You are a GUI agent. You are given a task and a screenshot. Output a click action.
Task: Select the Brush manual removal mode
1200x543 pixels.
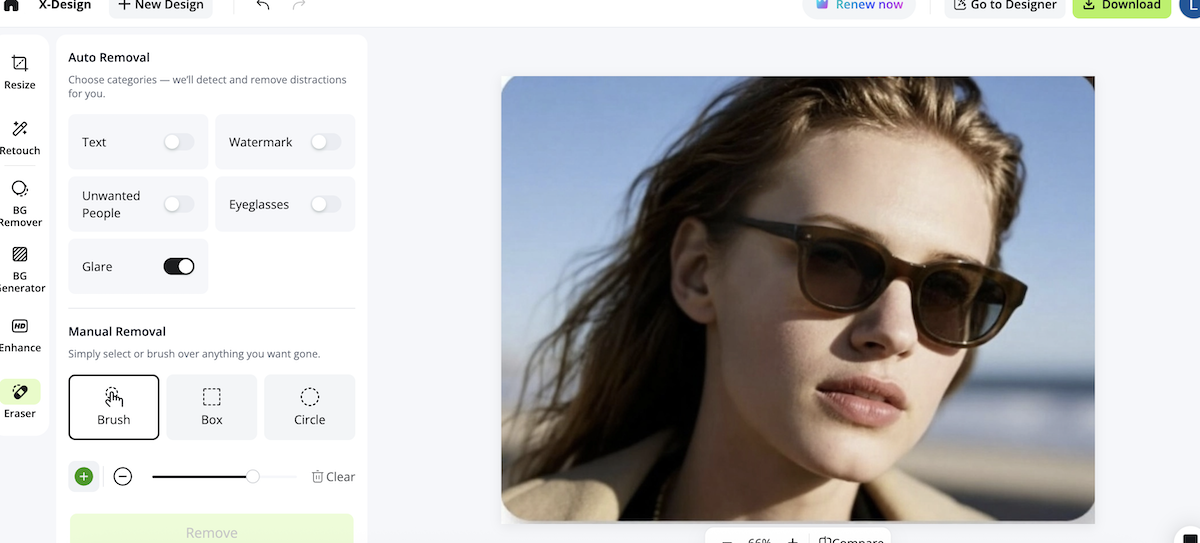[x=114, y=407]
